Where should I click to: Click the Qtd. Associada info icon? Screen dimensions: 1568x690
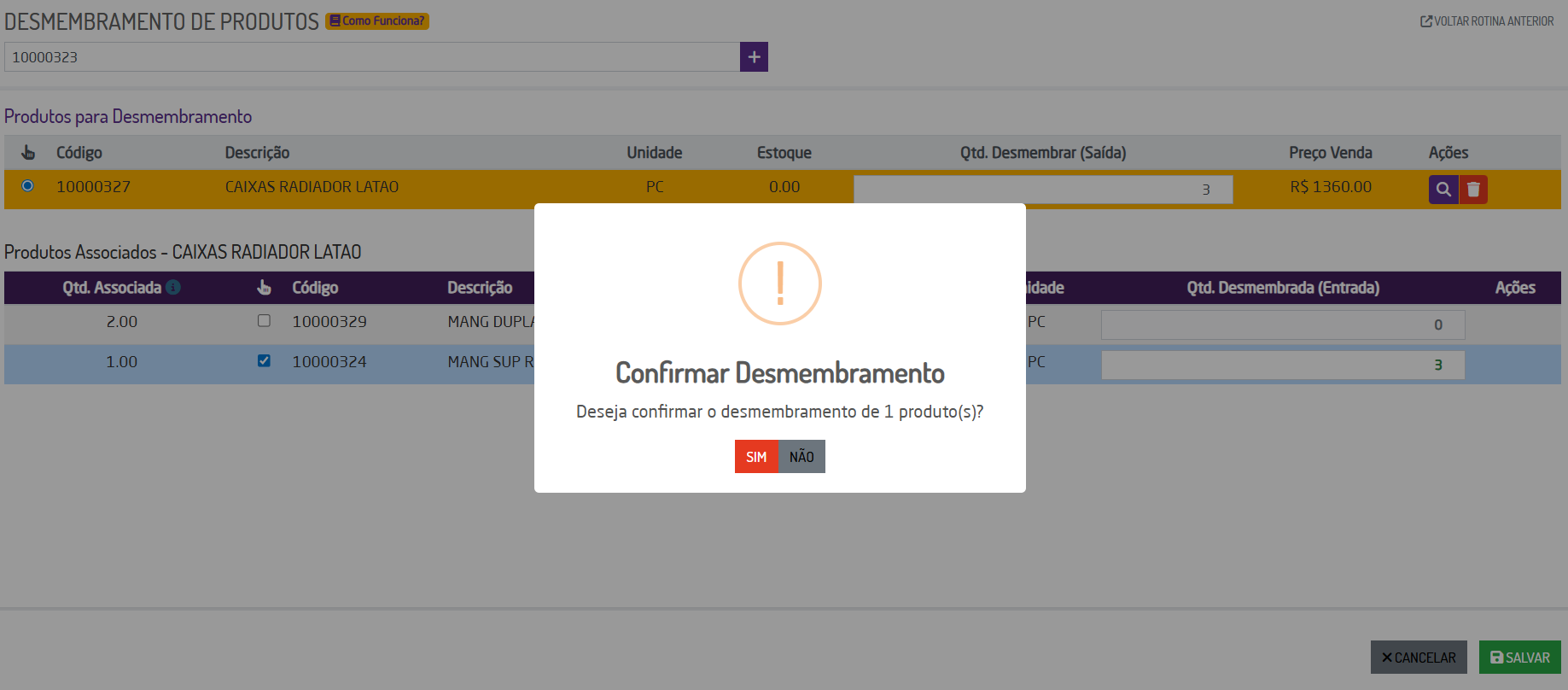click(x=173, y=288)
